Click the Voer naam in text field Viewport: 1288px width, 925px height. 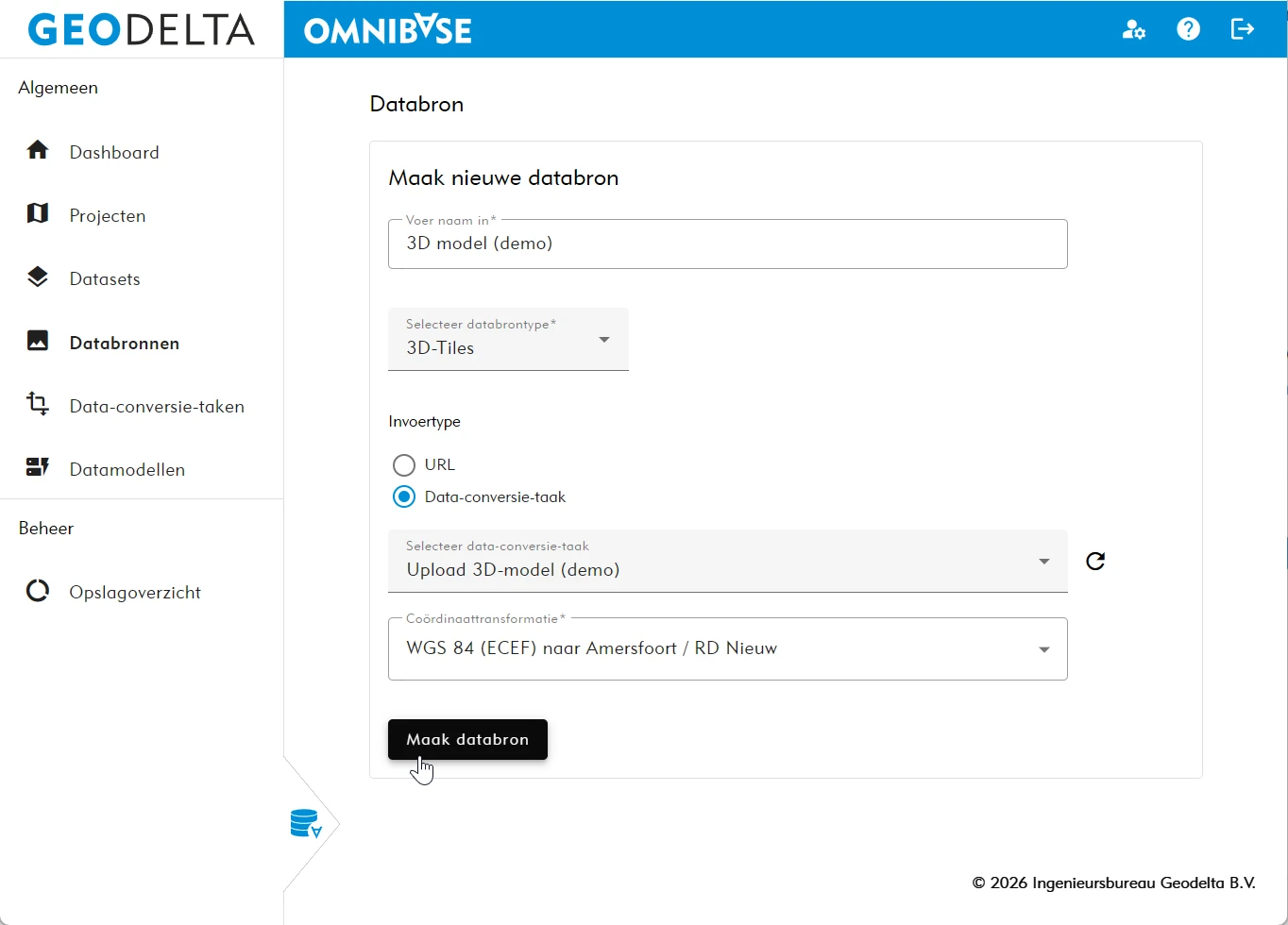727,244
